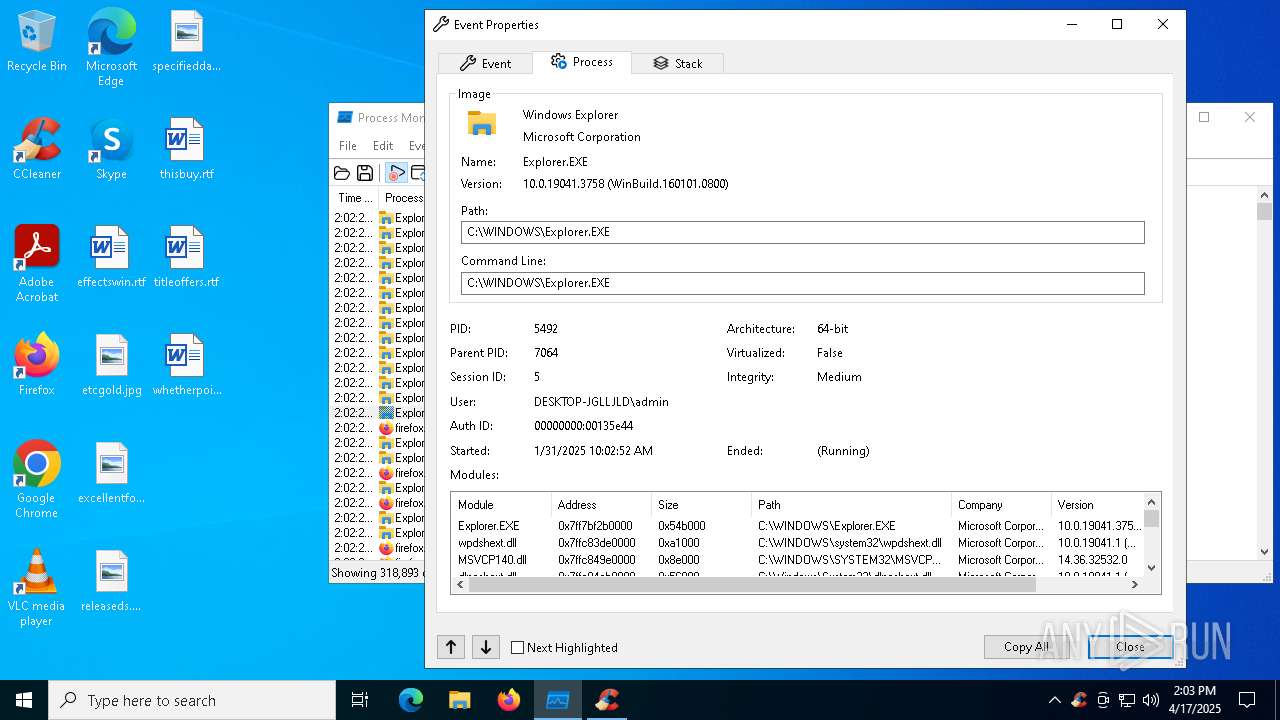Click CCleaner taskbar icon
Viewport: 1280px width, 720px height.
coord(607,700)
